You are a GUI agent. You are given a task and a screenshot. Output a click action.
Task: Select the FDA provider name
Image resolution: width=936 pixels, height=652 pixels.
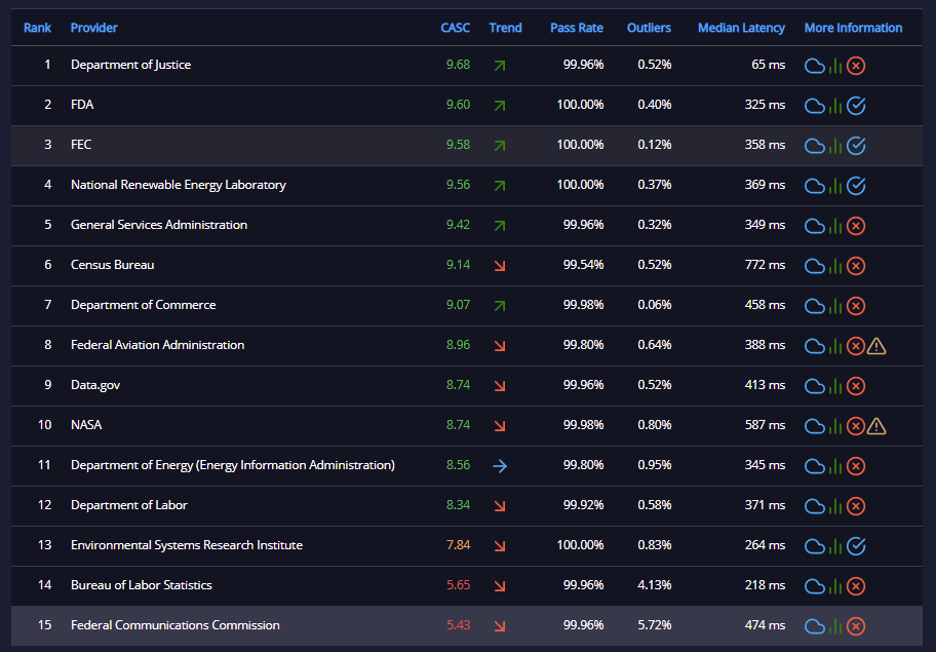(82, 104)
